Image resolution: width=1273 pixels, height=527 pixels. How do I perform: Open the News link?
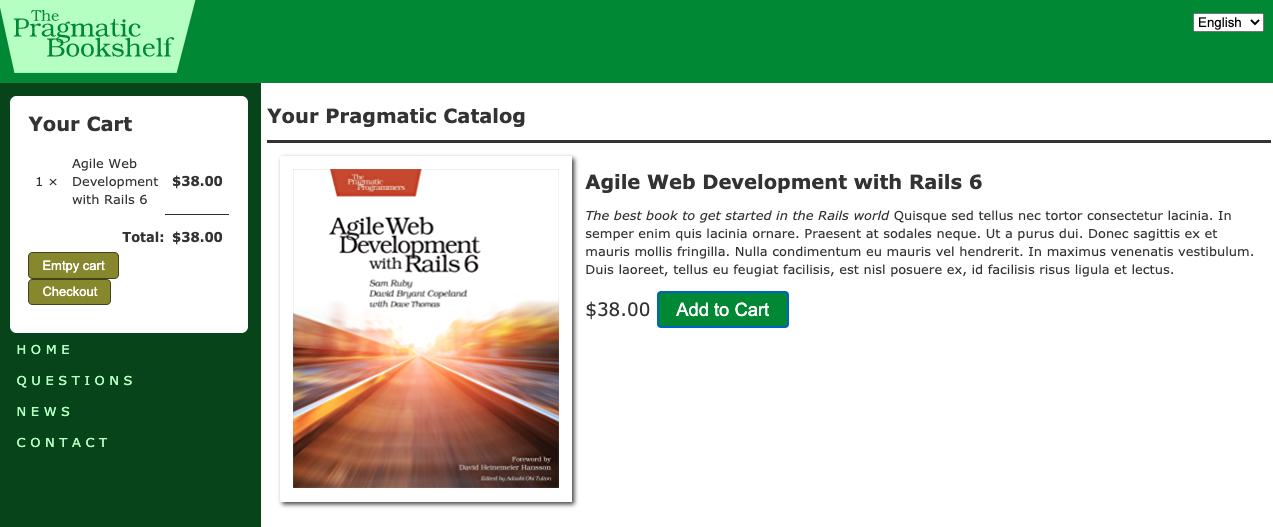point(44,411)
